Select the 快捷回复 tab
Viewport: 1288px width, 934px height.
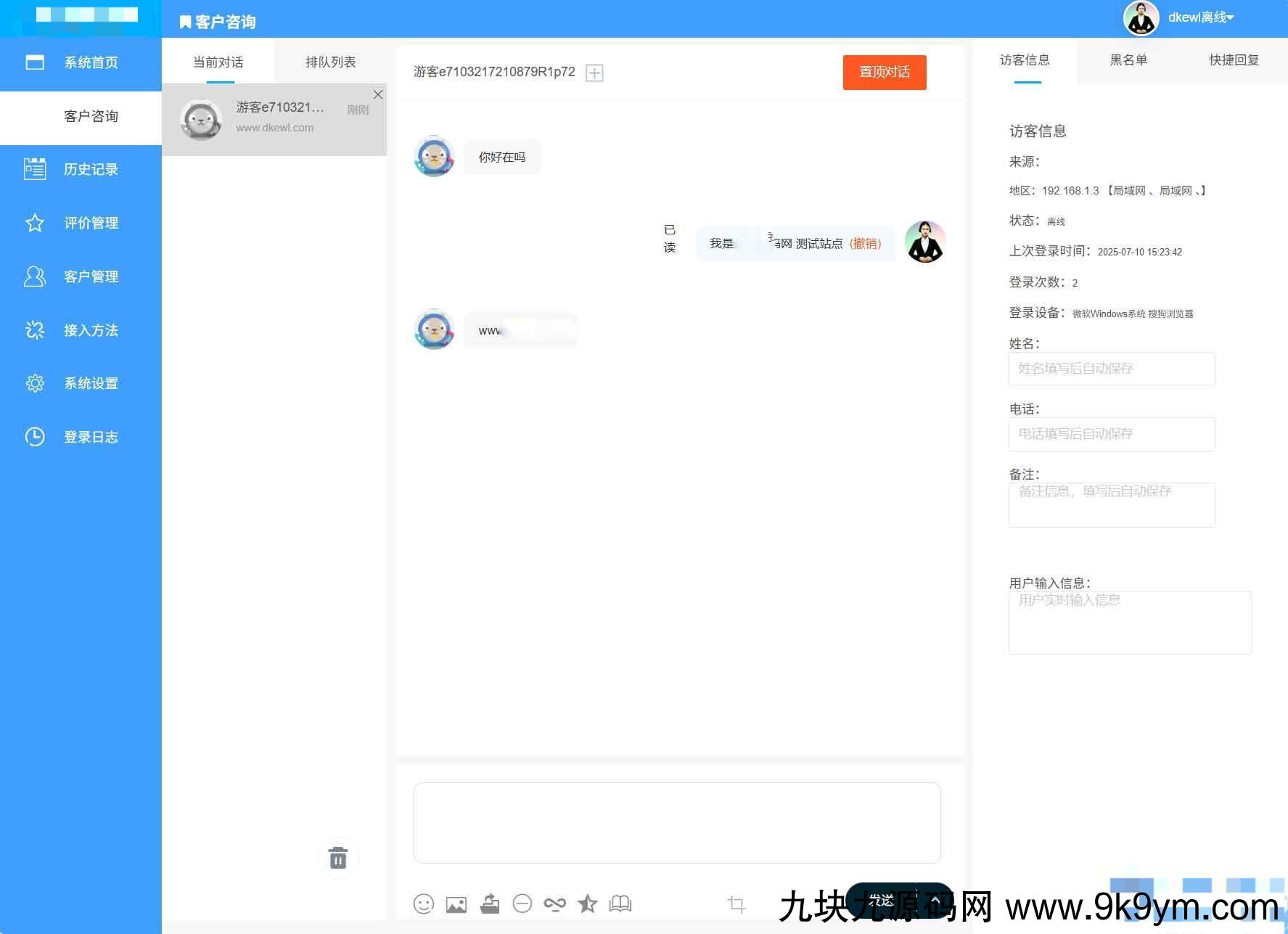pyautogui.click(x=1234, y=60)
